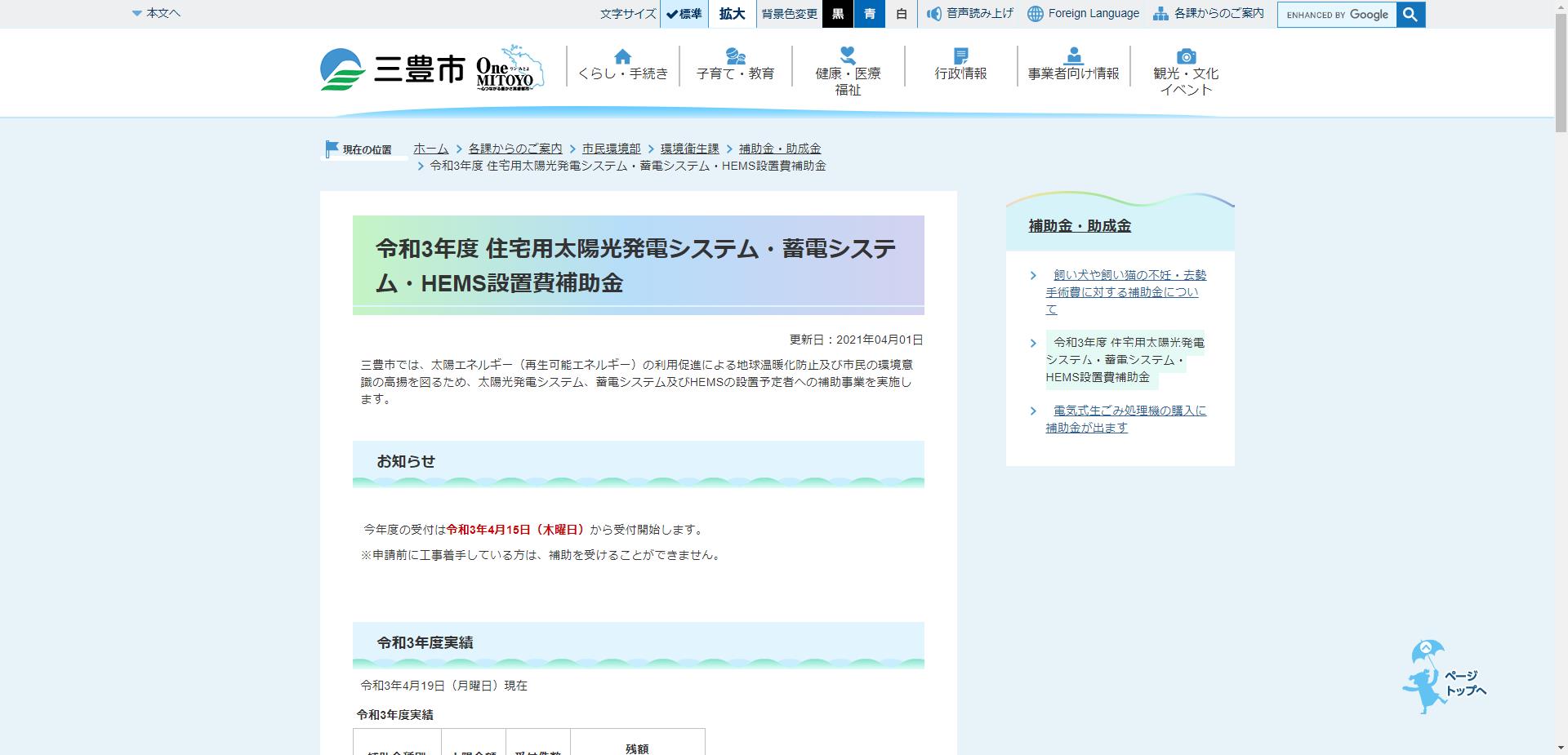
Task: Open 行政情報 via the document icon
Action: click(x=960, y=56)
